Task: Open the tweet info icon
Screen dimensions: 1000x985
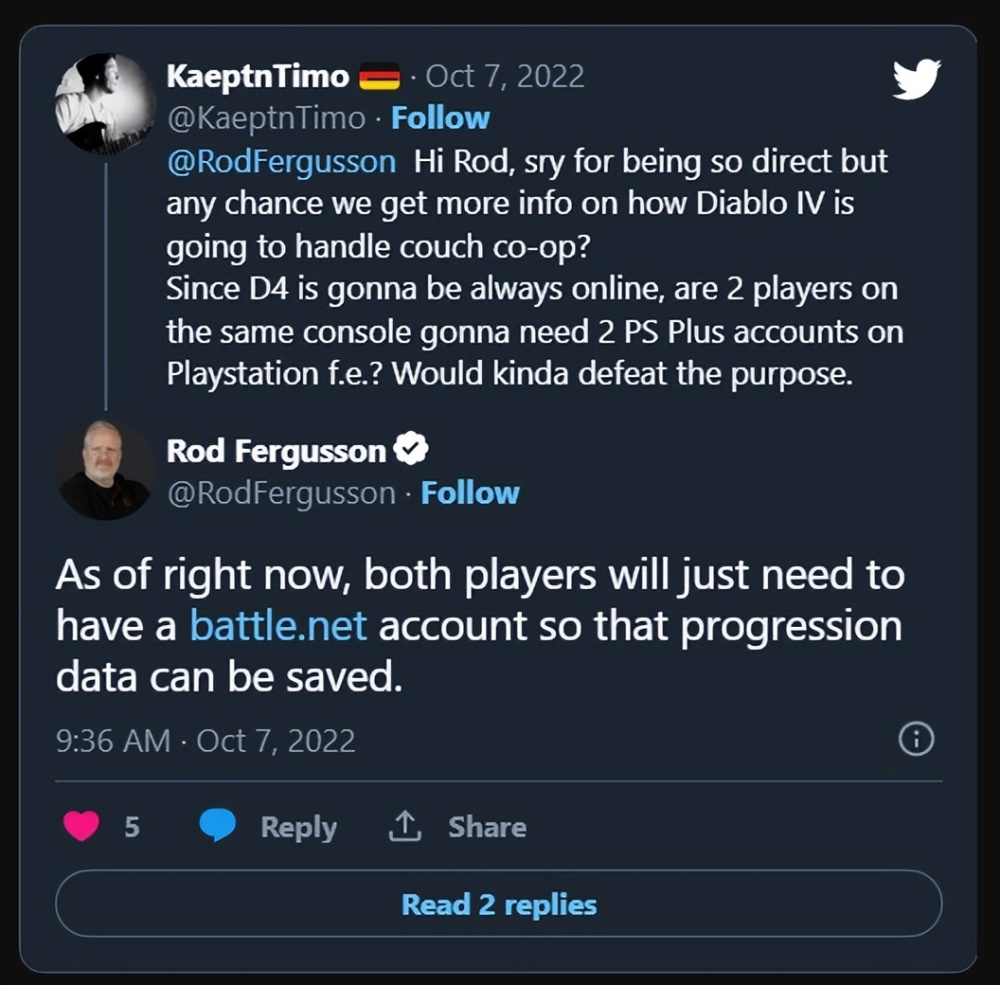Action: (917, 739)
